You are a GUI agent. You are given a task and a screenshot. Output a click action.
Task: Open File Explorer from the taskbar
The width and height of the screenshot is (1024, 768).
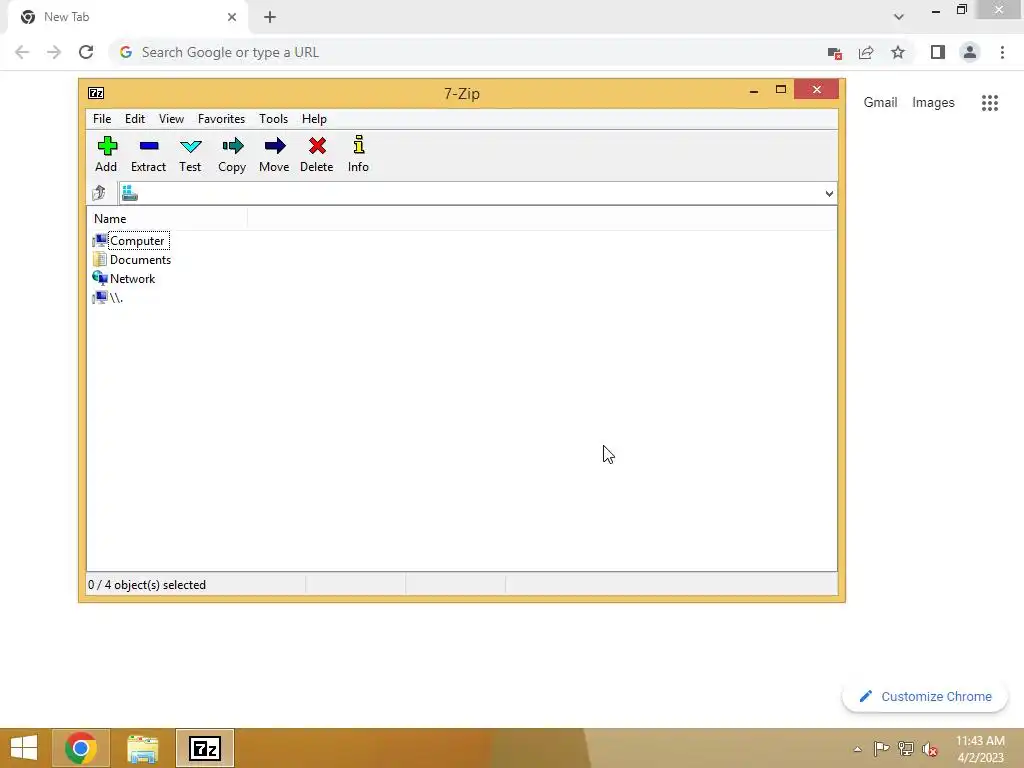click(142, 748)
